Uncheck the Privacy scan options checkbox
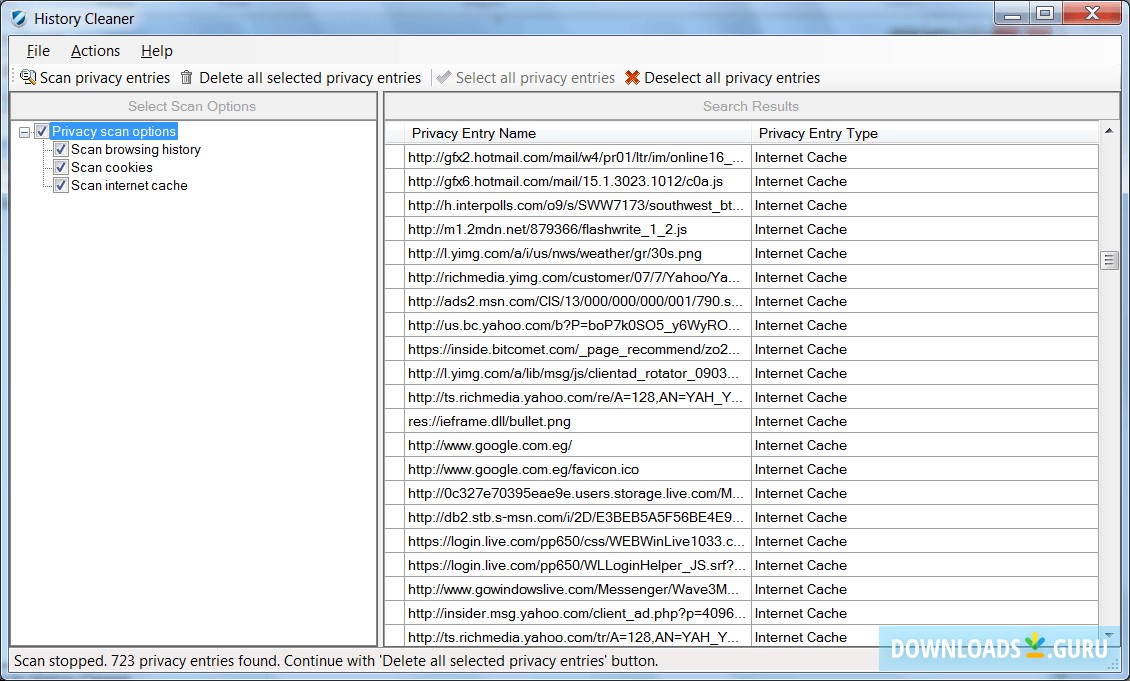1130x681 pixels. (x=41, y=130)
